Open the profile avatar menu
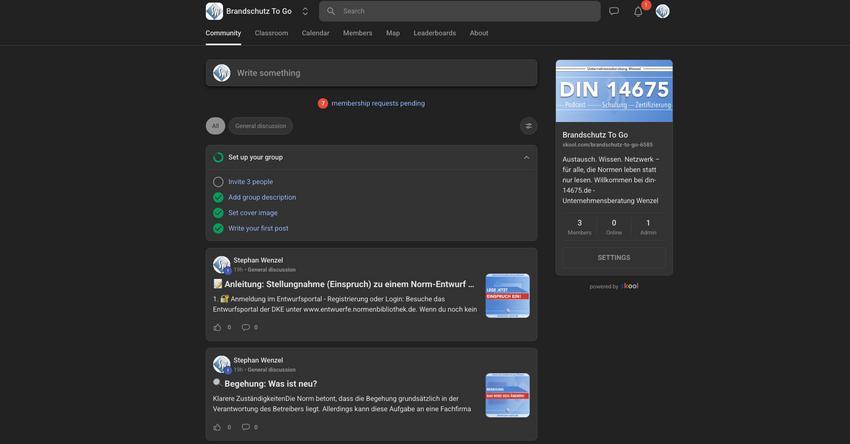850x444 pixels. 662,11
